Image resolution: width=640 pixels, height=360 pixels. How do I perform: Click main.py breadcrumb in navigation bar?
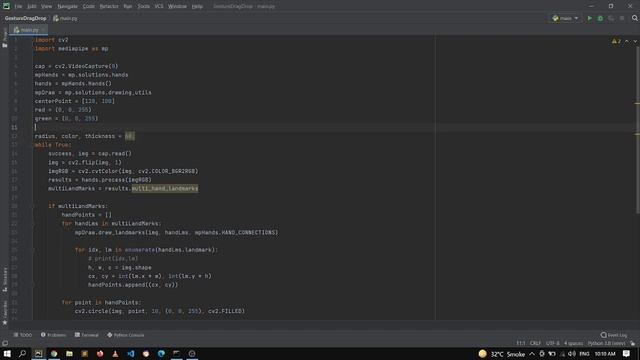point(65,18)
